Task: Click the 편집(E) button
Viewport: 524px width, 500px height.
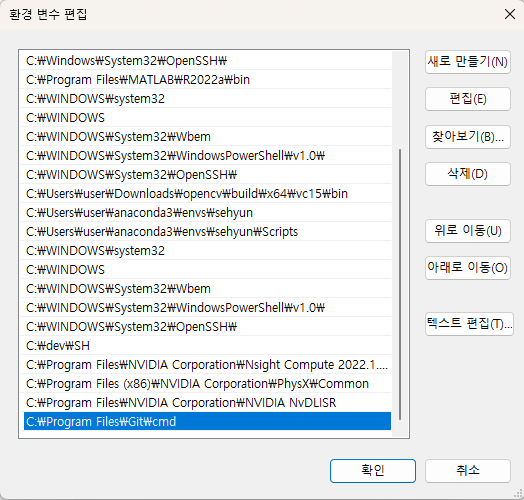Action: tap(468, 99)
